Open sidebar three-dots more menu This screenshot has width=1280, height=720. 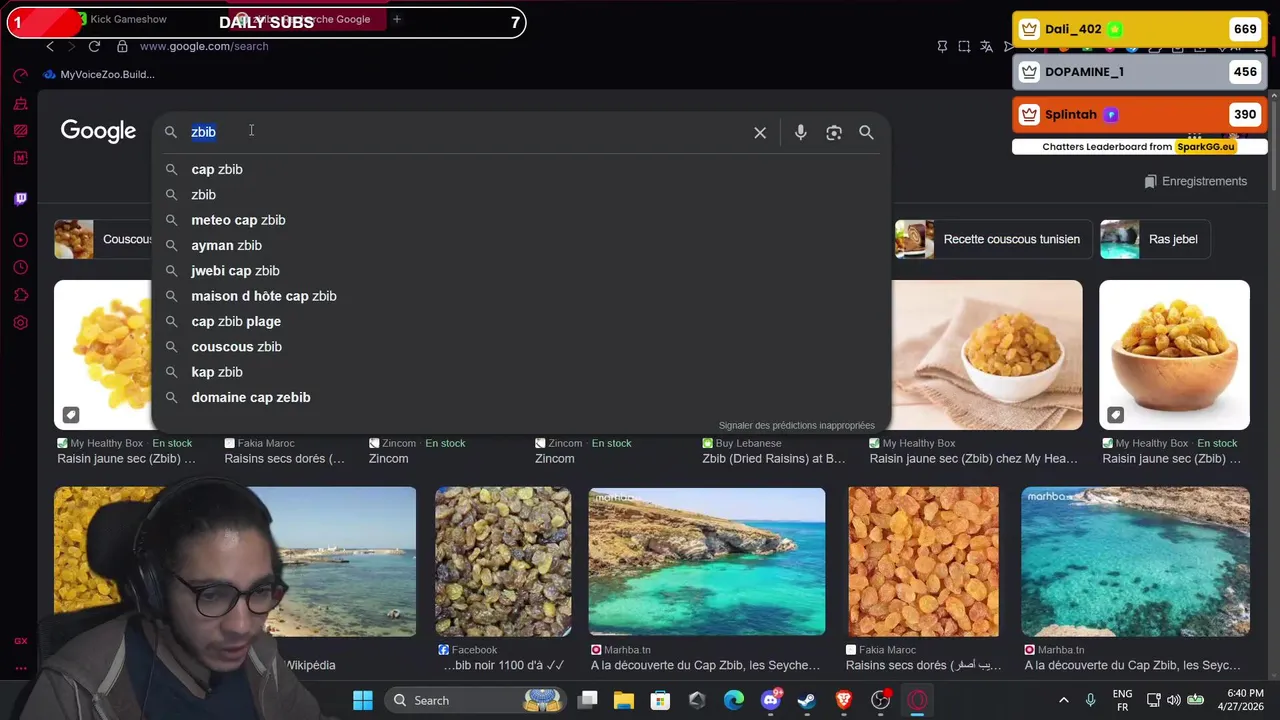click(20, 668)
